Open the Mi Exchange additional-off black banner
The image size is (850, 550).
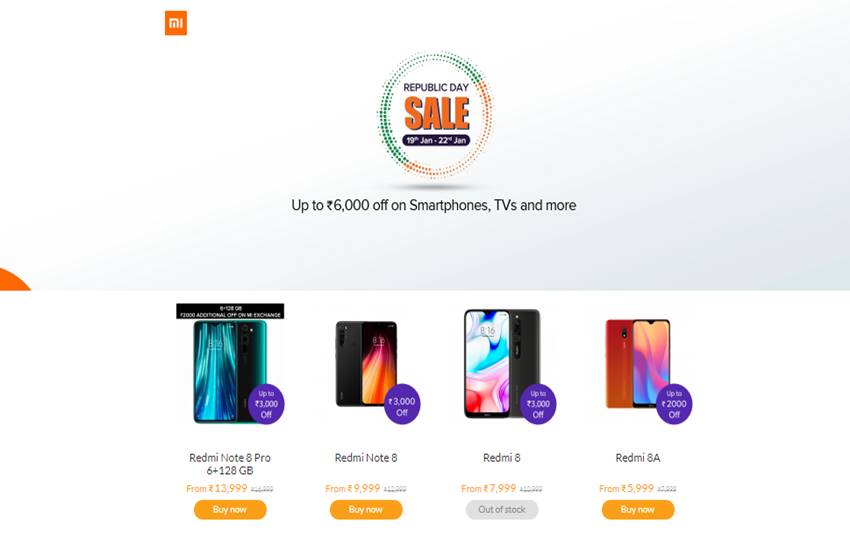230,311
